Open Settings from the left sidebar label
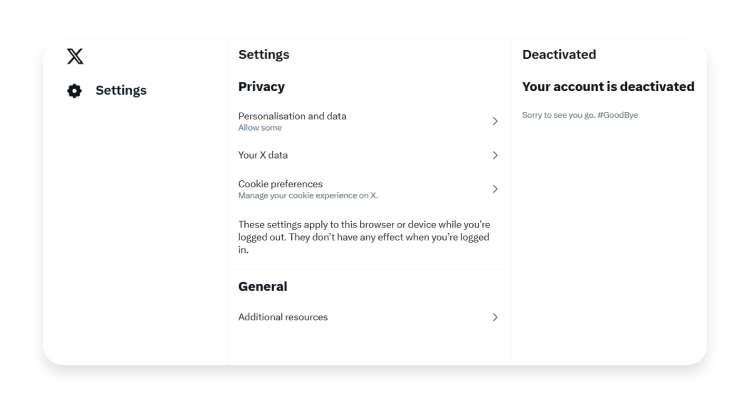Viewport: 750px width, 405px height. (121, 91)
